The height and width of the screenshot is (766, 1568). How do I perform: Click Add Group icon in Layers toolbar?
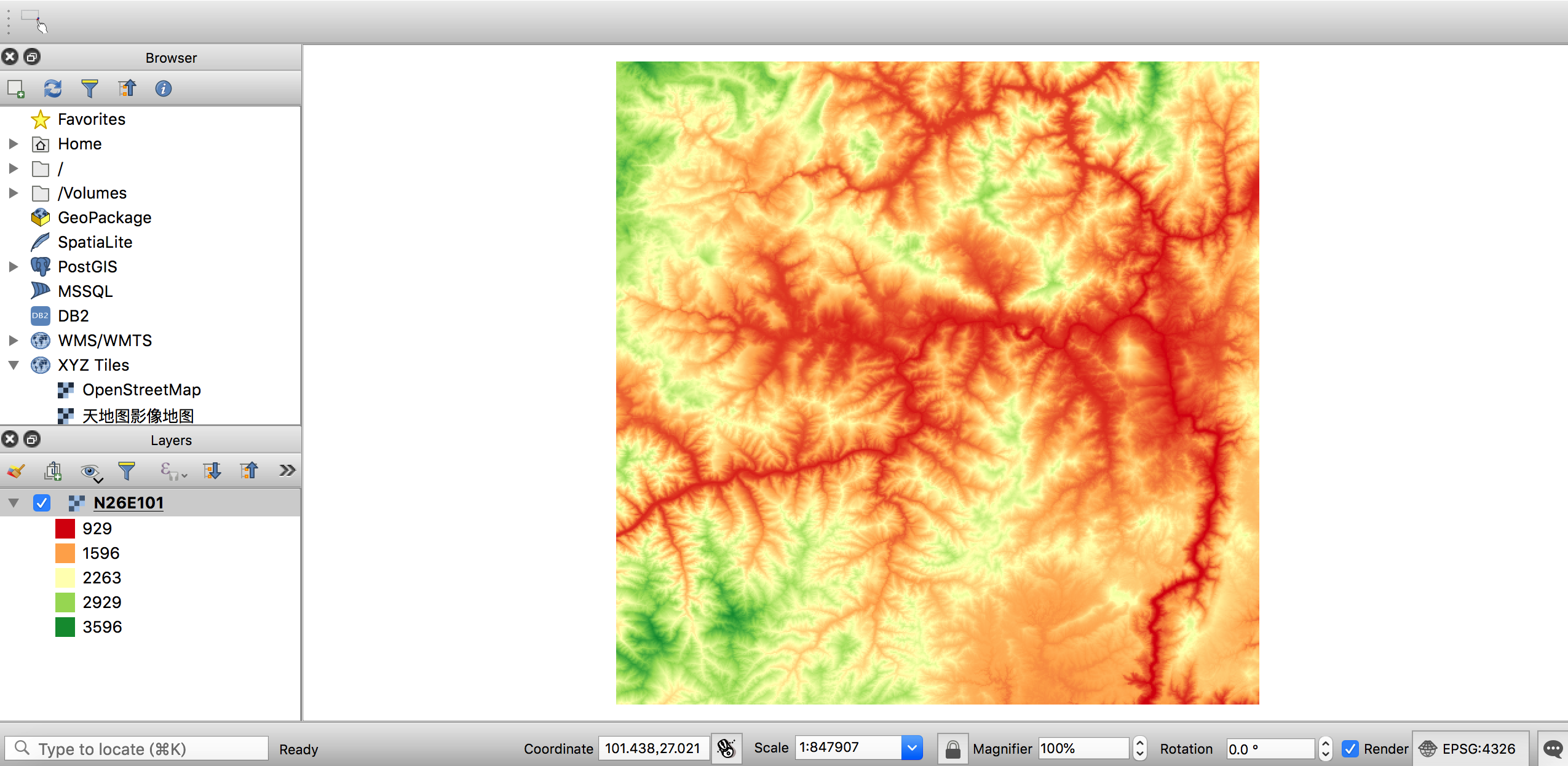53,471
